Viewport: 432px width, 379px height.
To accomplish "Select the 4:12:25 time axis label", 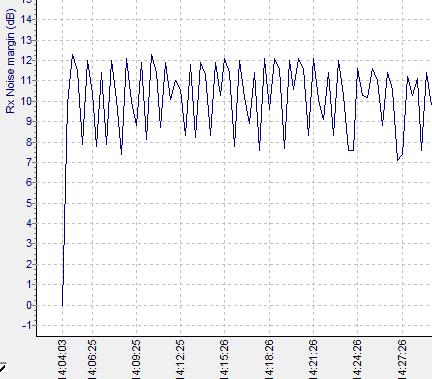I will coord(180,359).
